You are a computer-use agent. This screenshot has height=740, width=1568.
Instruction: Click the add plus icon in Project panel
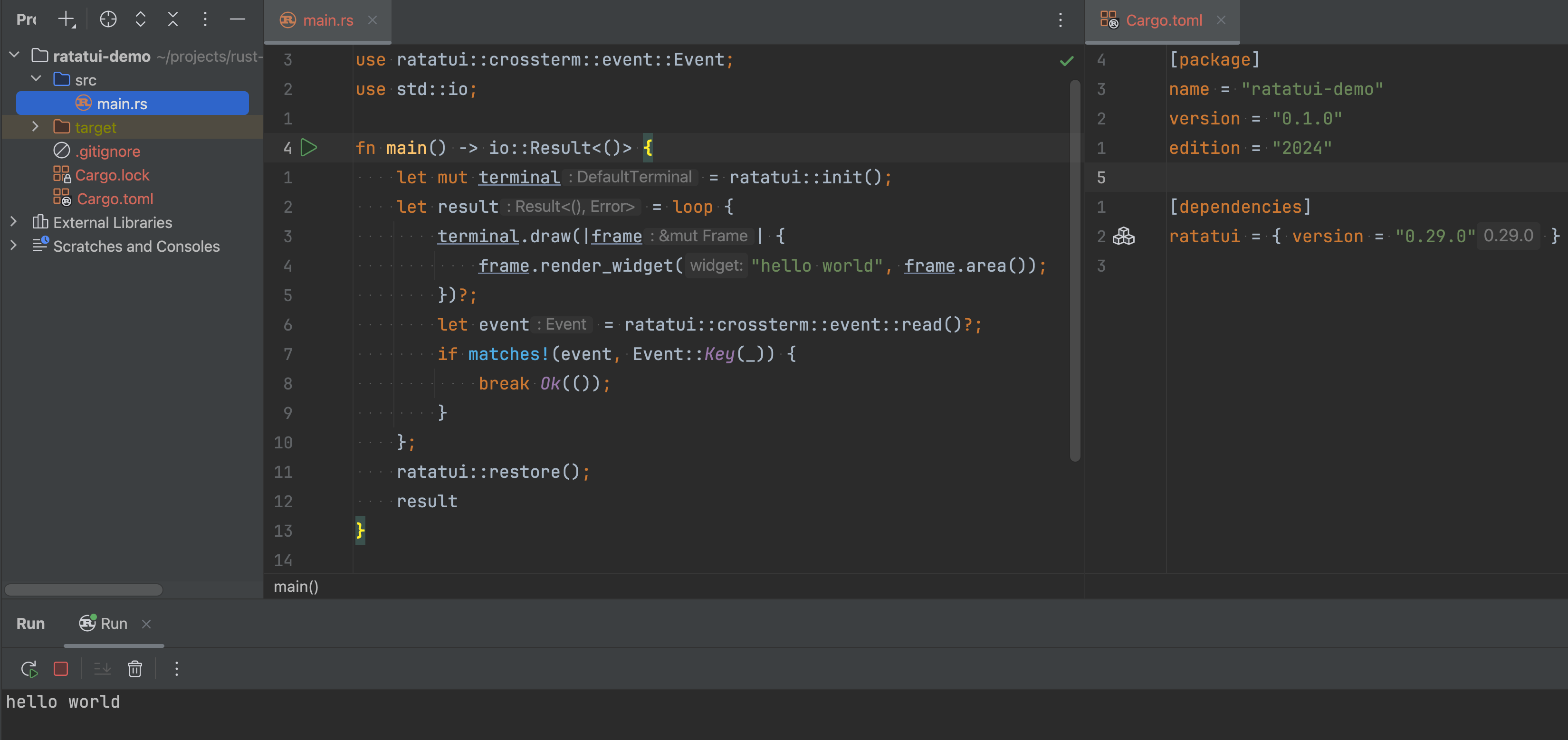pos(66,19)
